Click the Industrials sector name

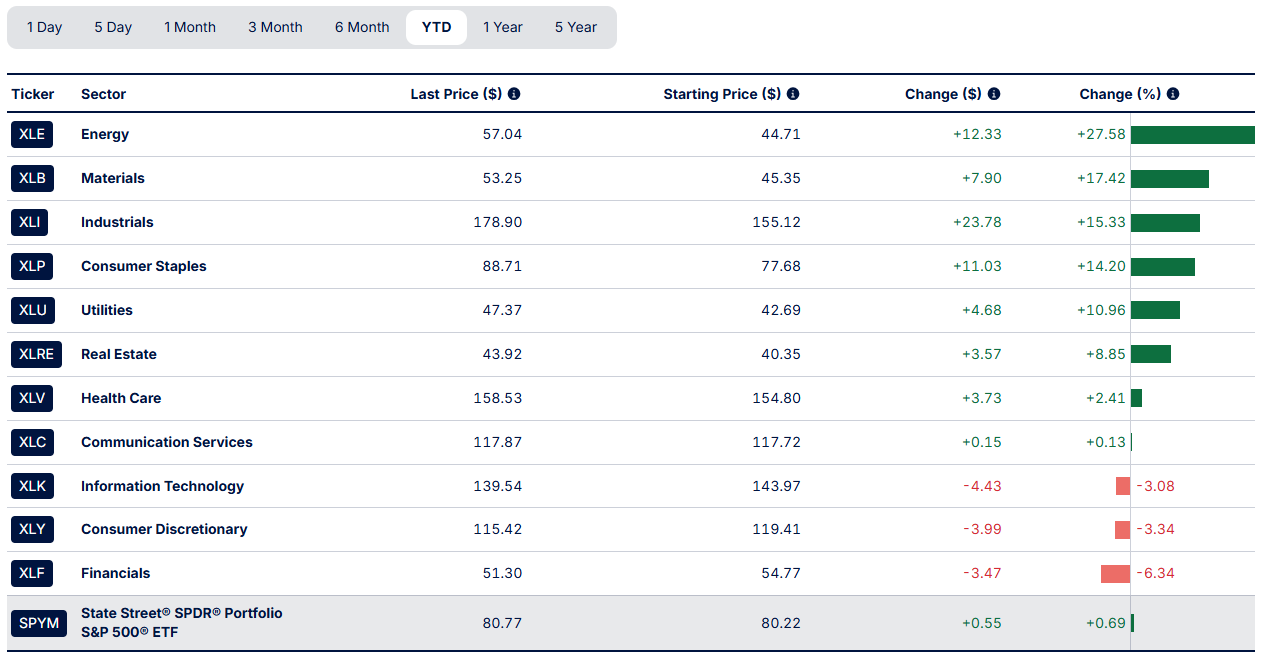tap(117, 222)
